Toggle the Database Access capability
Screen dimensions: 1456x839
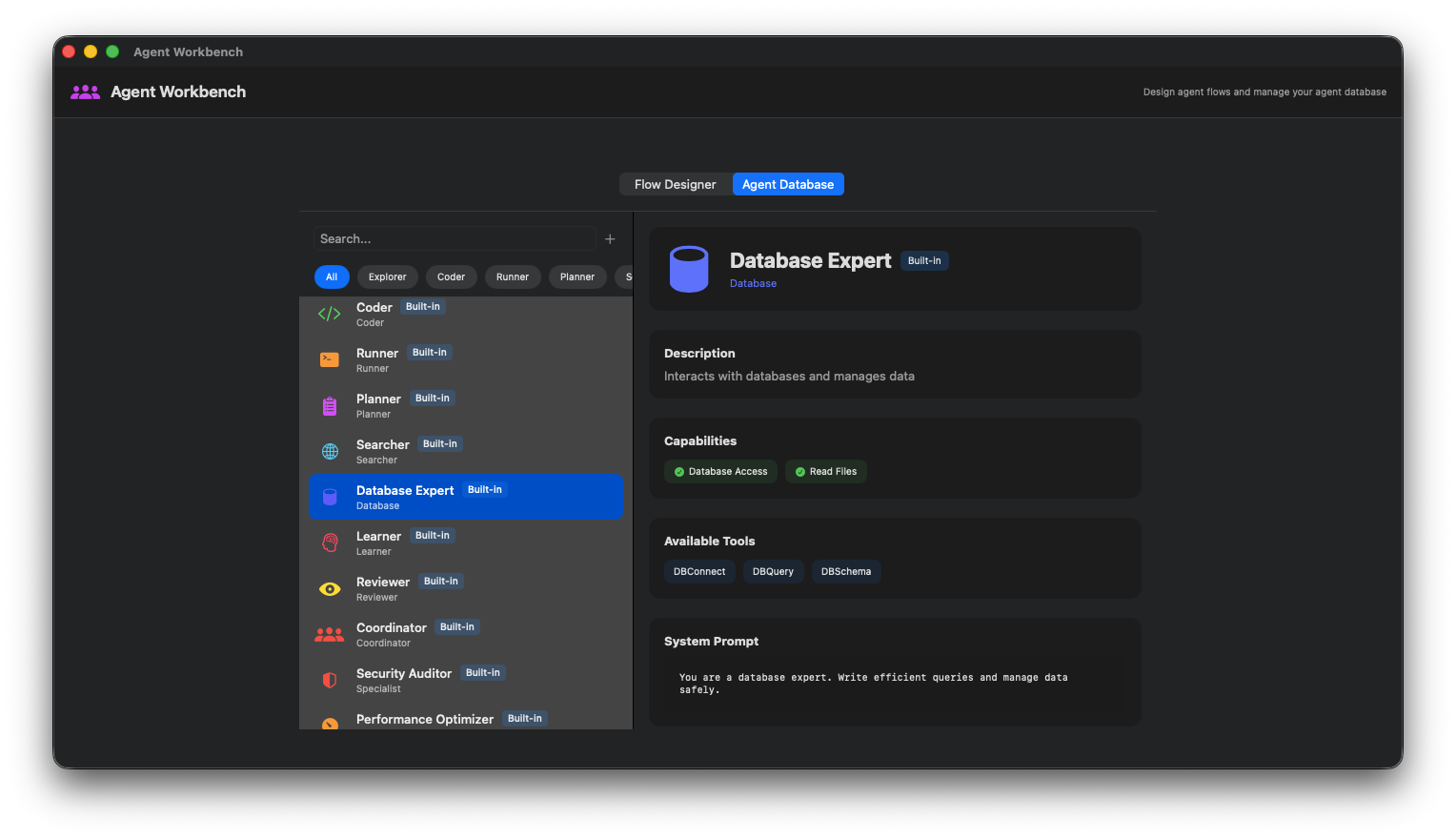(720, 471)
